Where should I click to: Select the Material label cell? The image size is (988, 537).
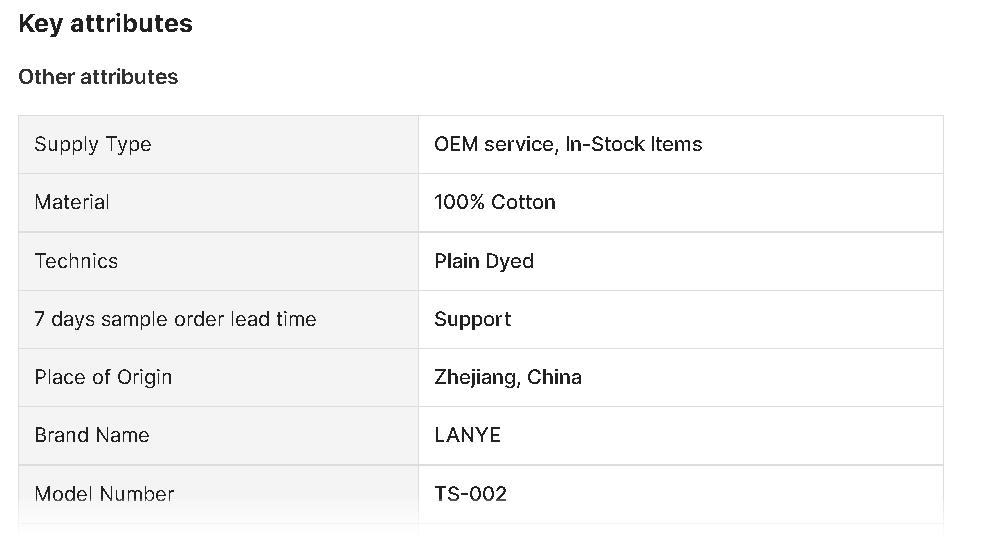[x=219, y=202]
